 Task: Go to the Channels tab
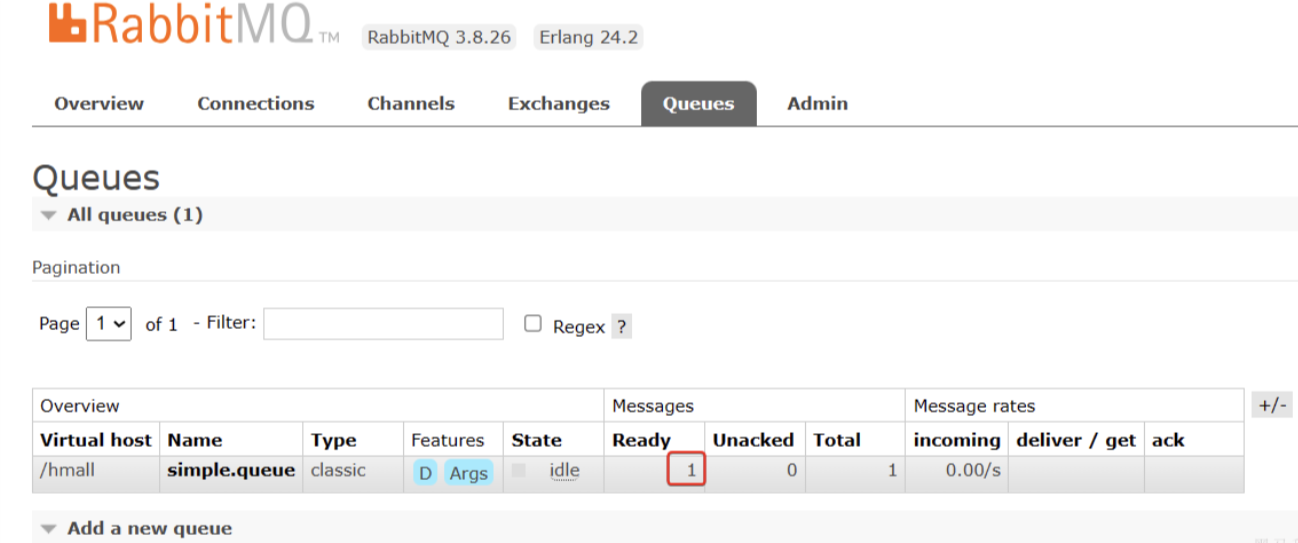pos(410,104)
